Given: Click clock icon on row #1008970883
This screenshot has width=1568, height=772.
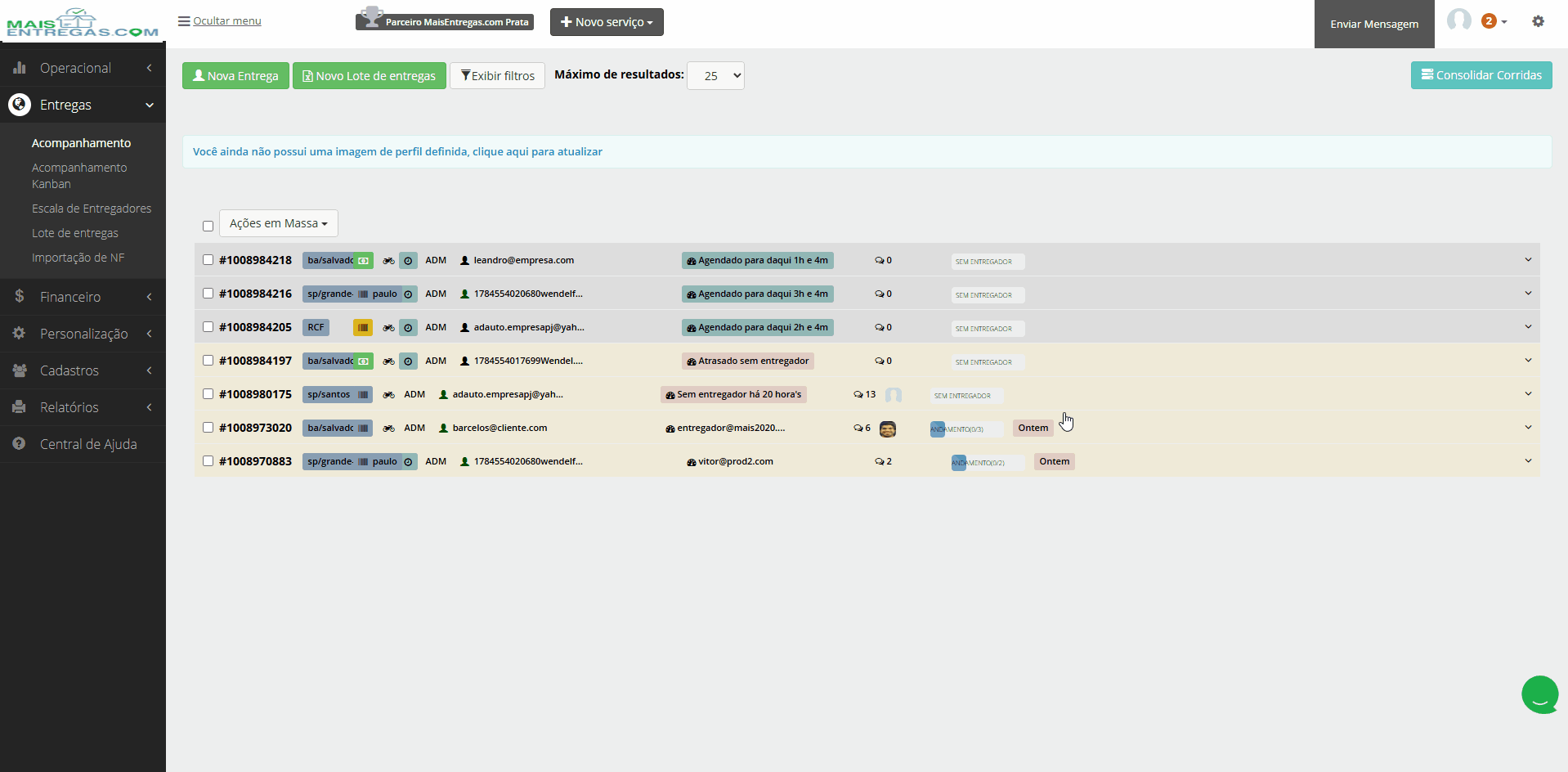Looking at the screenshot, I should tap(408, 462).
